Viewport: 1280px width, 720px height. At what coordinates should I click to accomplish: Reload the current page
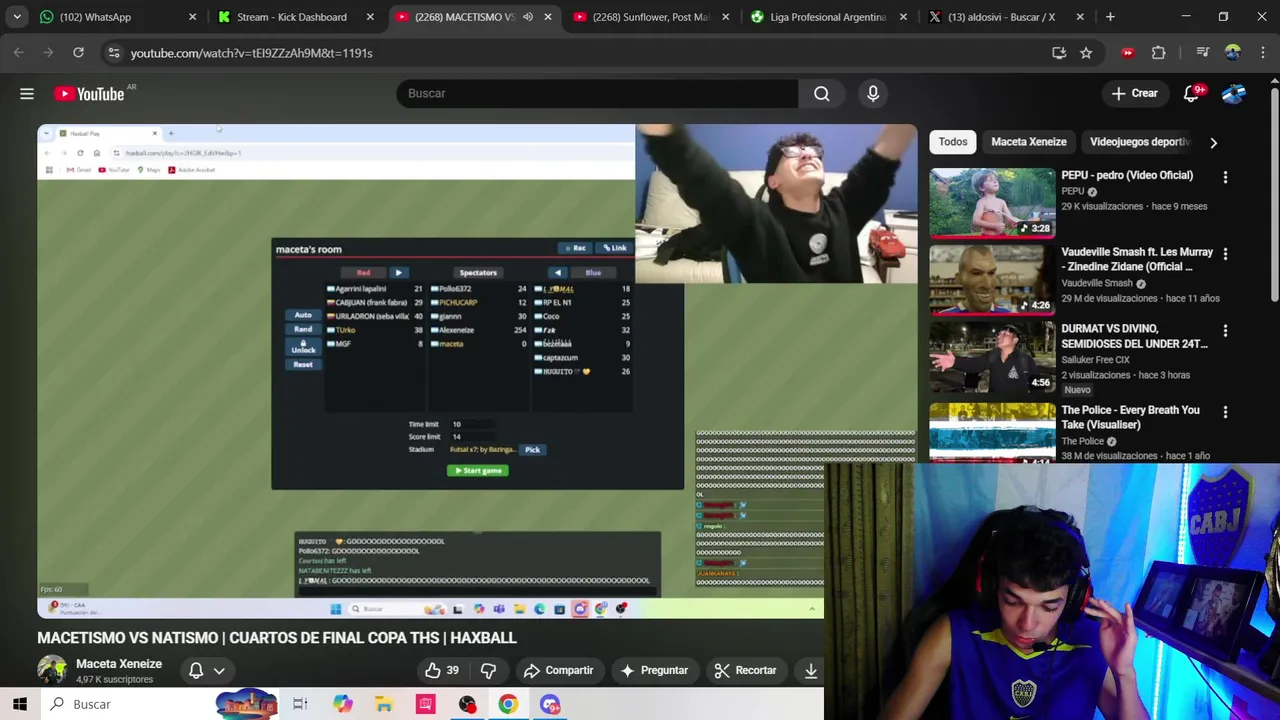[78, 53]
